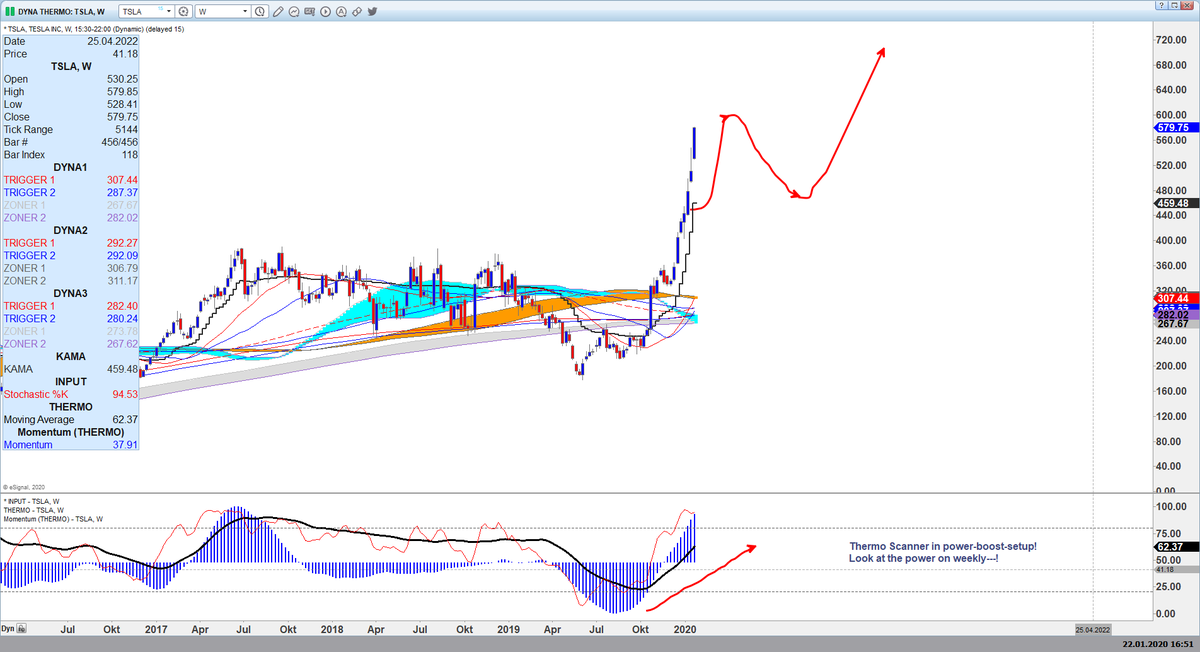This screenshot has height=652, width=1200.
Task: Click the 2018 label on time axis
Action: [332, 629]
